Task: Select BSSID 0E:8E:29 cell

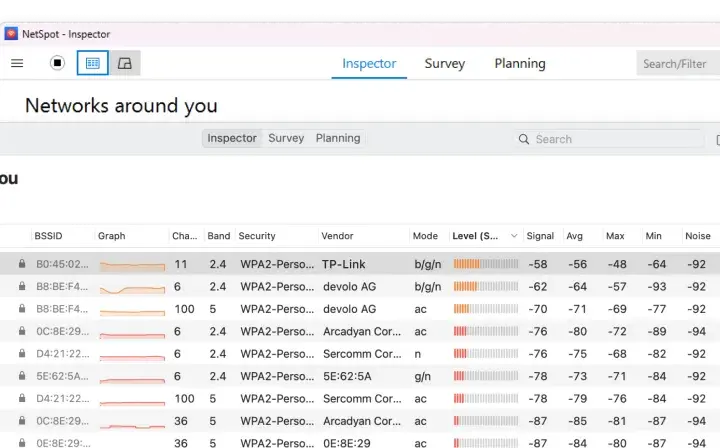Action: pyautogui.click(x=63, y=443)
